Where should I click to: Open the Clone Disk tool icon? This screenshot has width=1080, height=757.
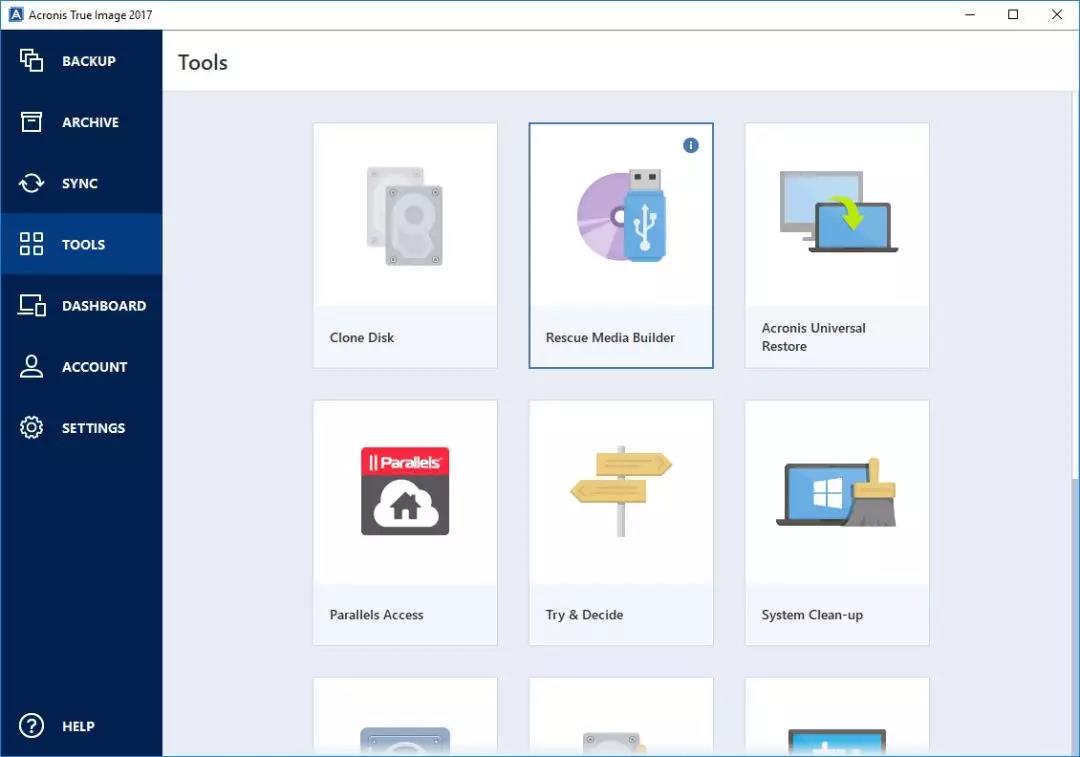[x=405, y=216]
